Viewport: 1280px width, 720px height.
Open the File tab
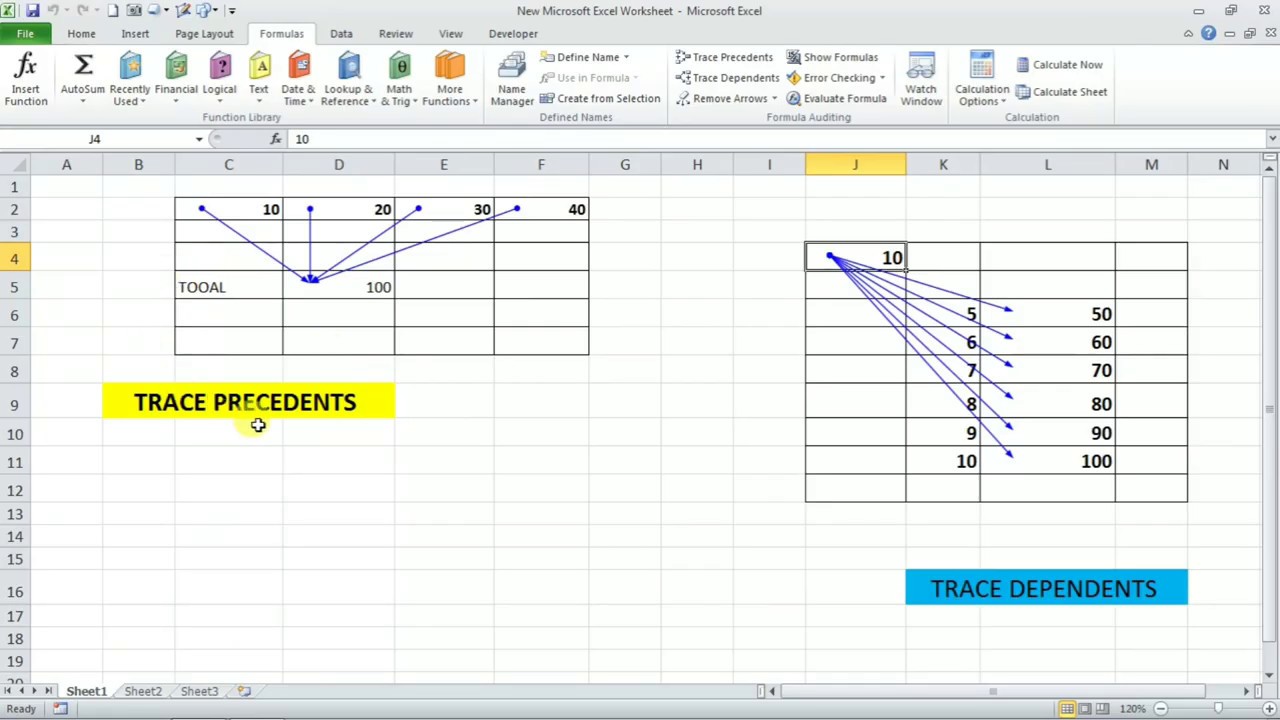(25, 33)
